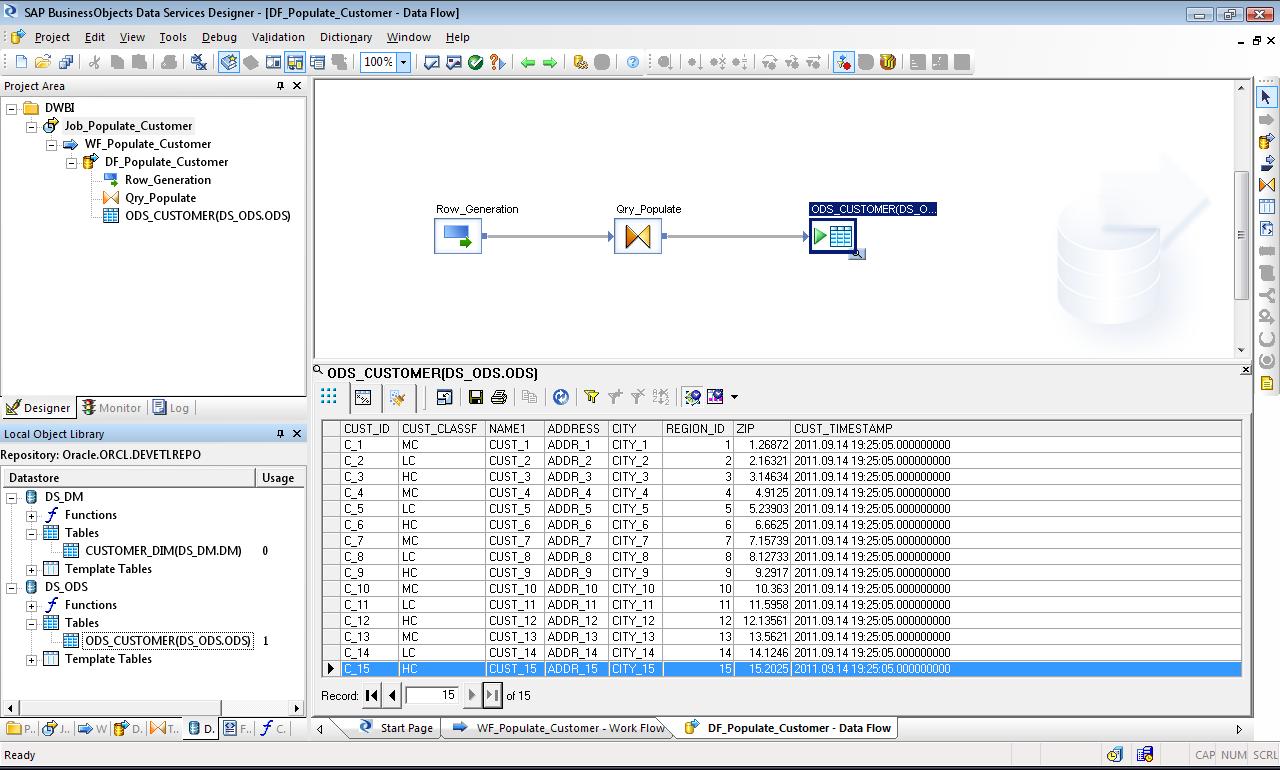Expand Functions under DS_DM
Viewport: 1280px width, 770px height.
pos(32,515)
